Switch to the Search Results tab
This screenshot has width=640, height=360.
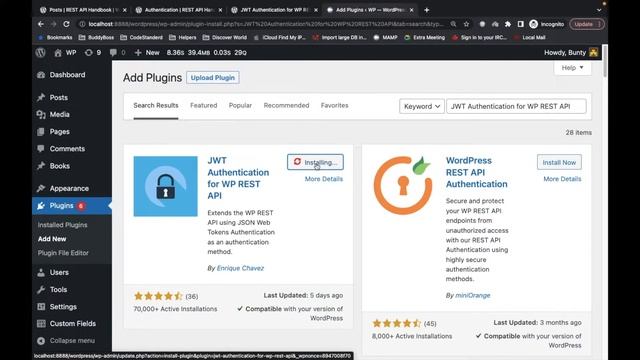pyautogui.click(x=156, y=105)
